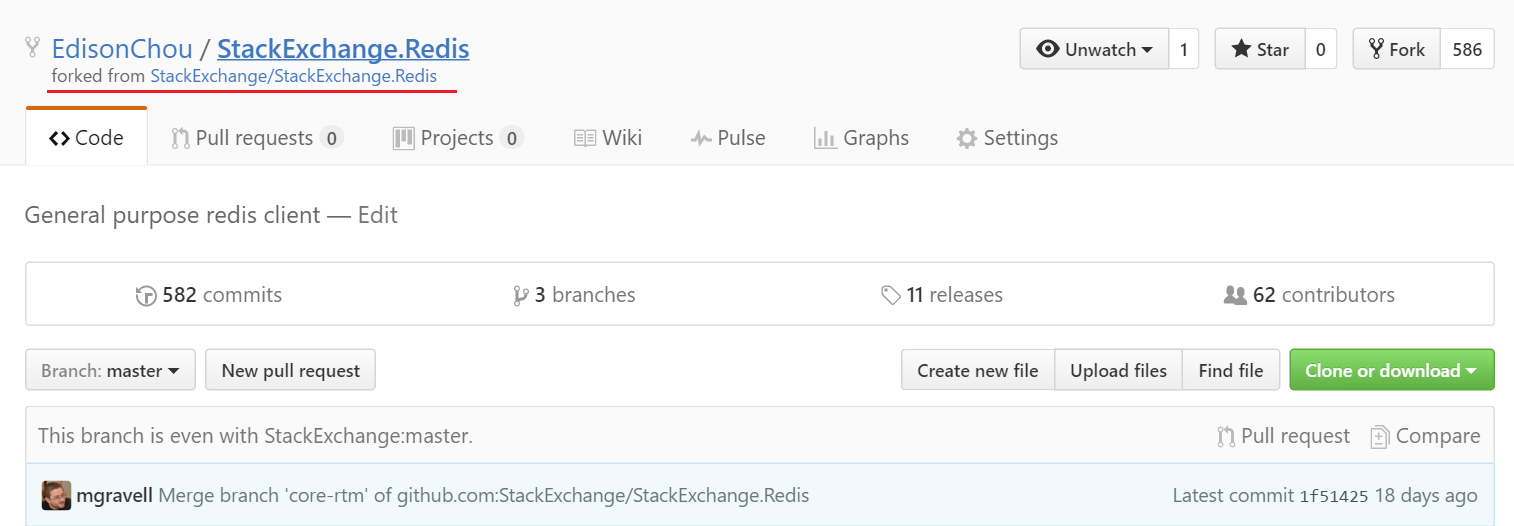Viewport: 1514px width, 526px height.
Task: Click mgravell's avatar thumbnail
Action: tap(56, 495)
